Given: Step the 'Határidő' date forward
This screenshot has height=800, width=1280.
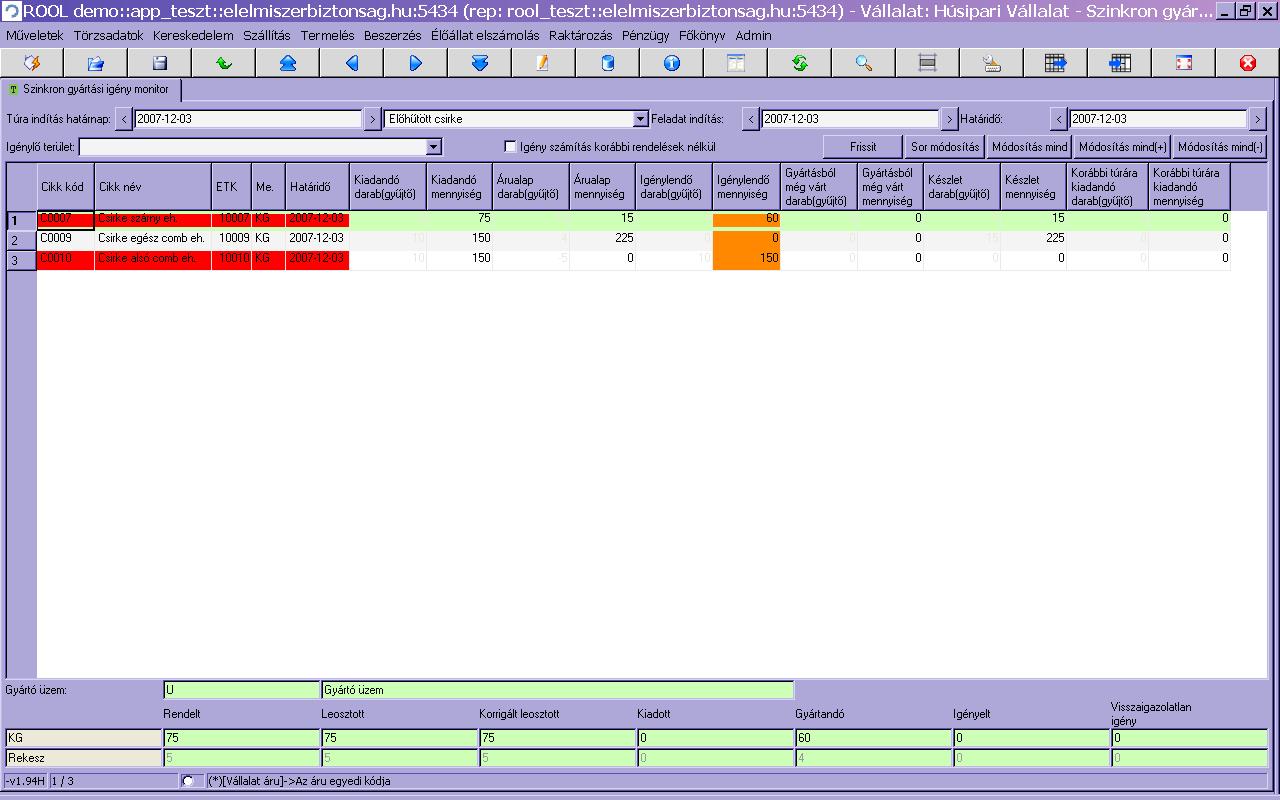Looking at the screenshot, I should coord(1258,119).
